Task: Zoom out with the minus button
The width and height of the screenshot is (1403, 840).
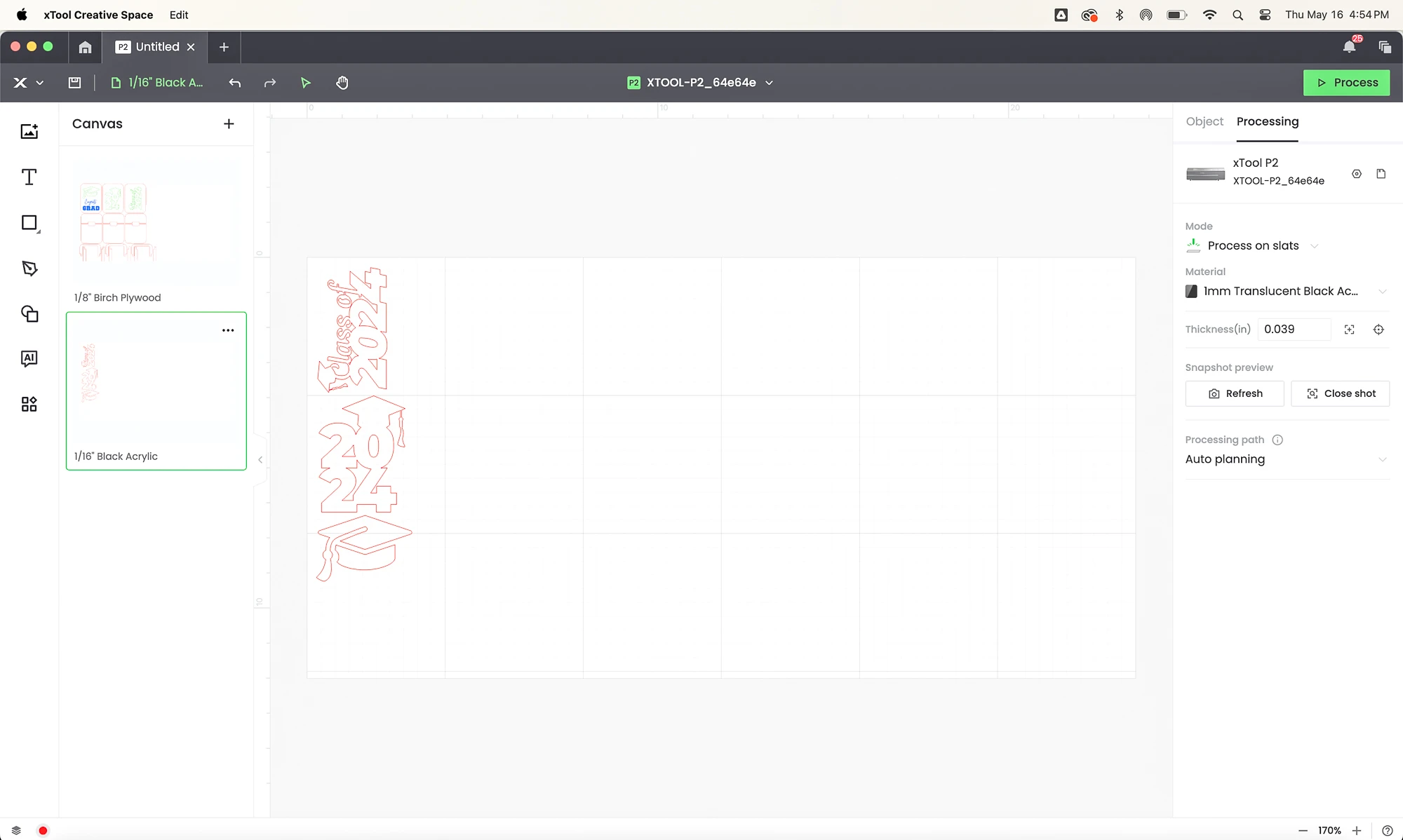Action: (x=1303, y=830)
